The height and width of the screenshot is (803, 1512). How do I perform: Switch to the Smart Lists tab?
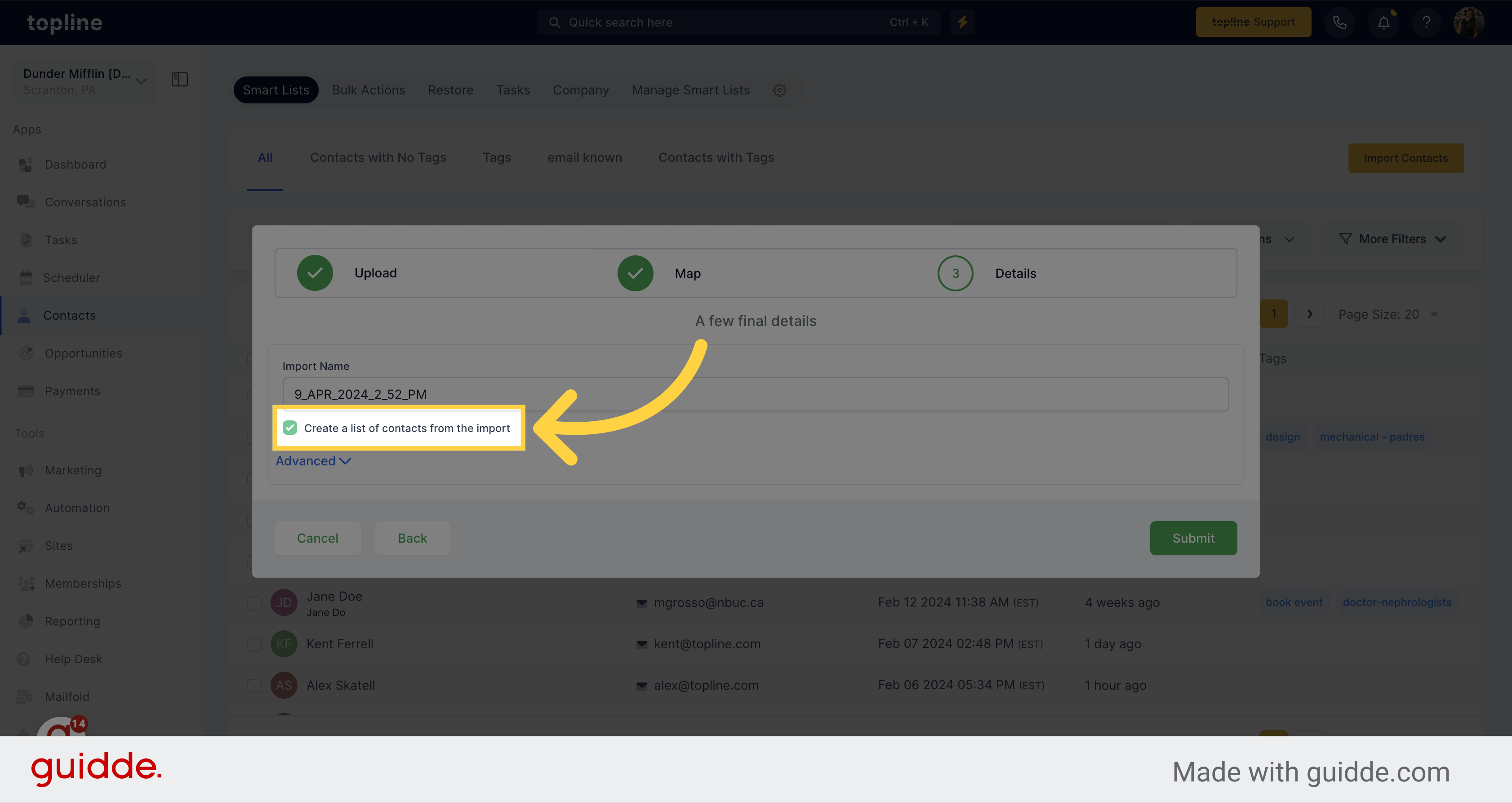tap(275, 89)
